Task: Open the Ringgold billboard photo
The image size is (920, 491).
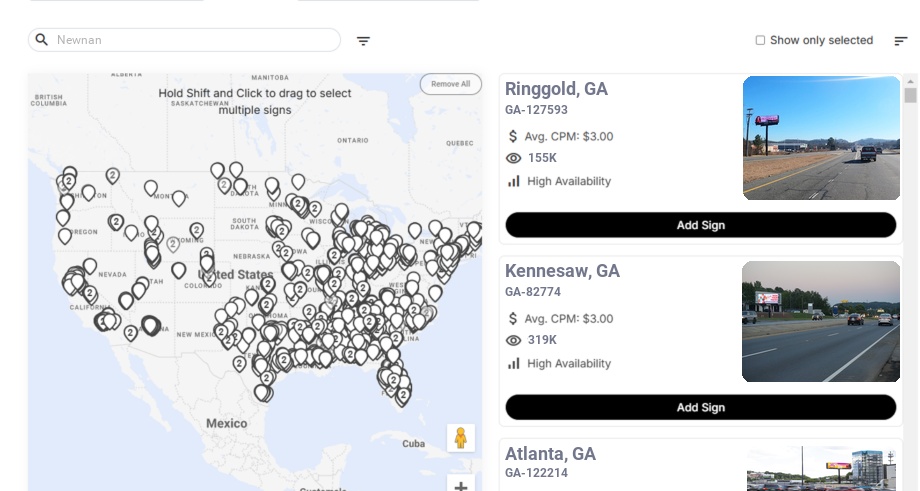Action: tap(821, 138)
